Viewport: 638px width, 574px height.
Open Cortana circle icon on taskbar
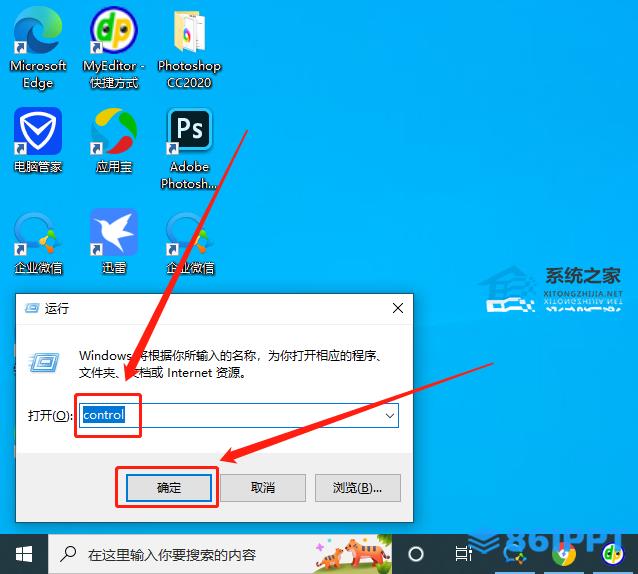pos(416,554)
